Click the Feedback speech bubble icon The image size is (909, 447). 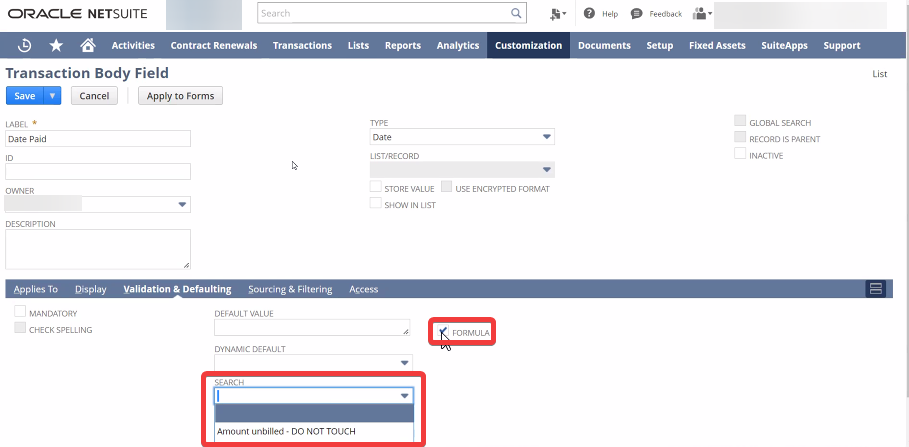(x=637, y=13)
